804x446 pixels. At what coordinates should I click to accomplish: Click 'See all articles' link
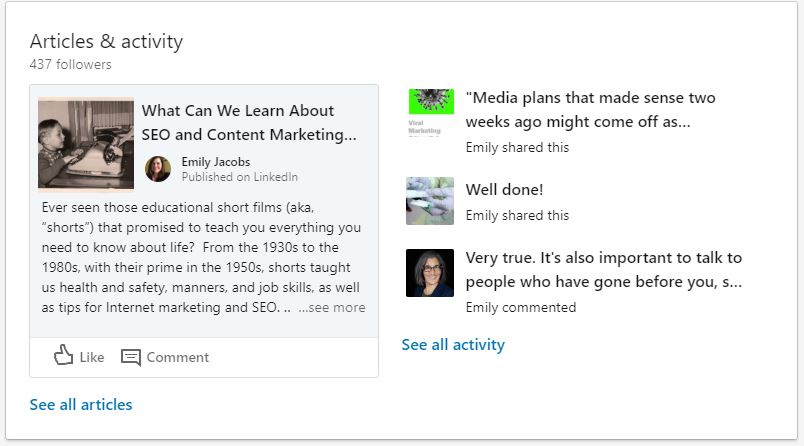tap(81, 404)
